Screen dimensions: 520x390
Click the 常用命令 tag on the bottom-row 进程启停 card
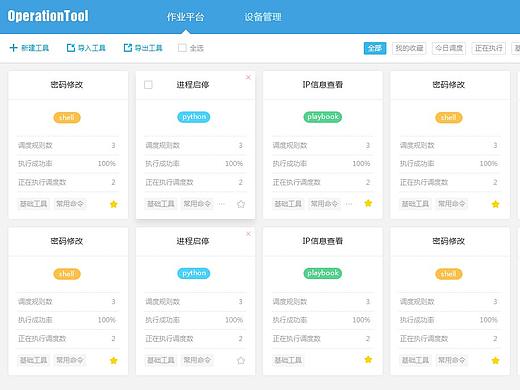197,360
